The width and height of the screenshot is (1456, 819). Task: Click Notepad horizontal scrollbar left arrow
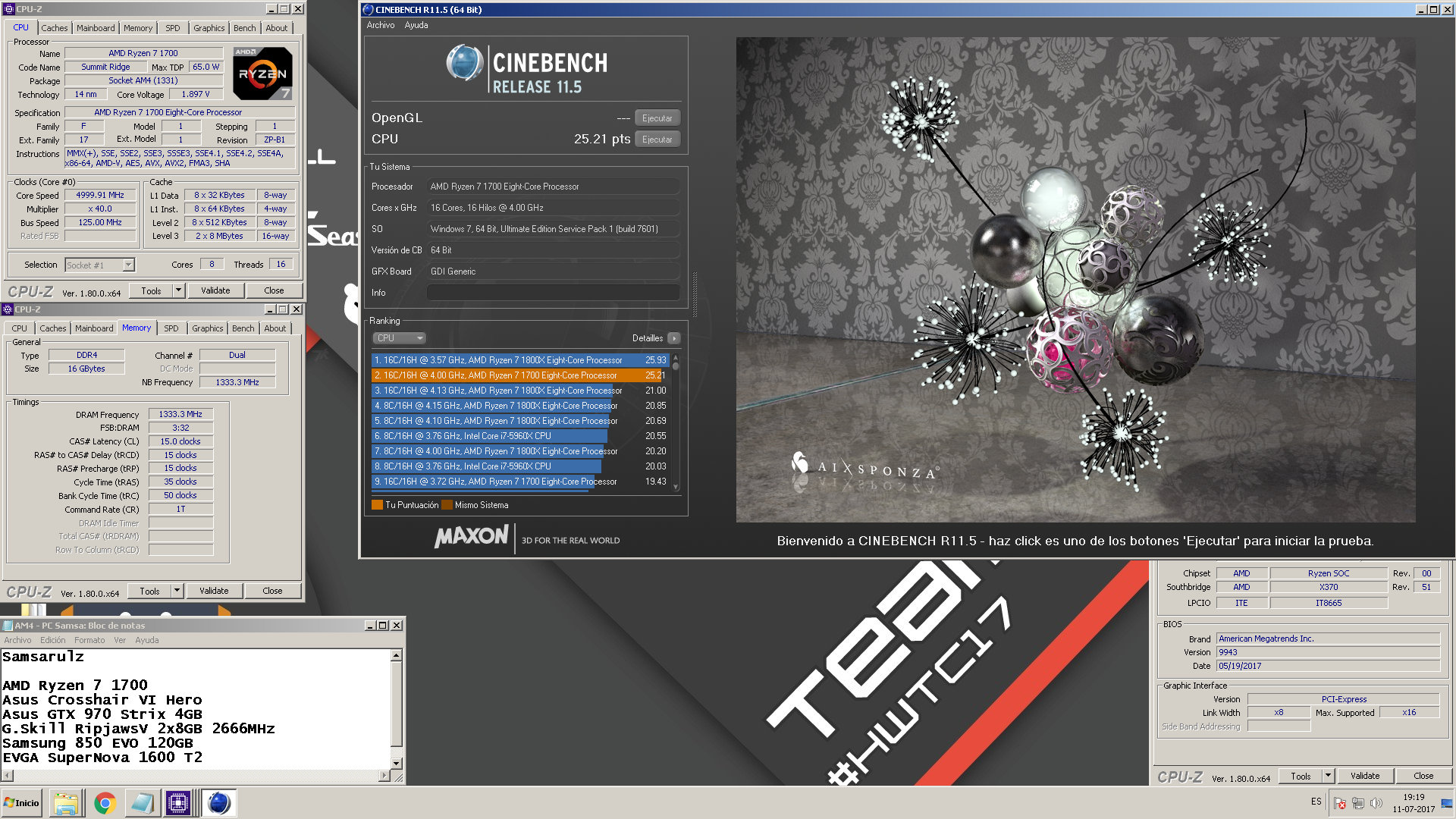[x=7, y=776]
